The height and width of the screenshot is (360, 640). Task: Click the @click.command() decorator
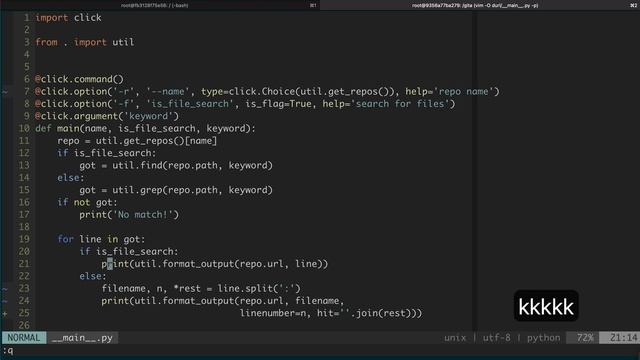pos(79,79)
